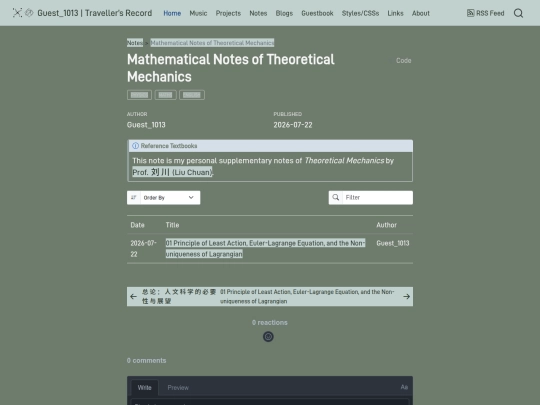This screenshot has width=540, height=405.
Task: Open the Styles/CSSs nav item
Action: tap(360, 13)
